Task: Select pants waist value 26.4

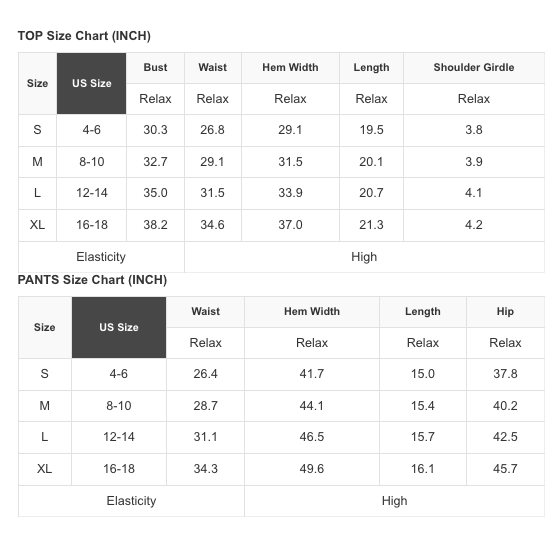Action: [205, 374]
